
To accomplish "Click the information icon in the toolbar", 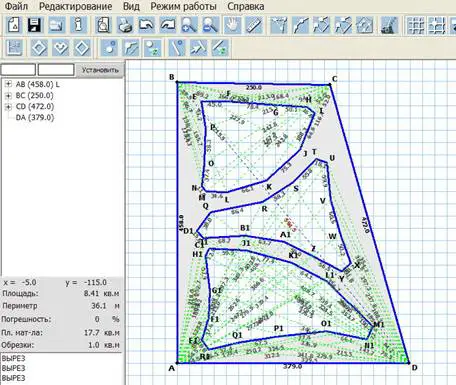I will pos(78,25).
